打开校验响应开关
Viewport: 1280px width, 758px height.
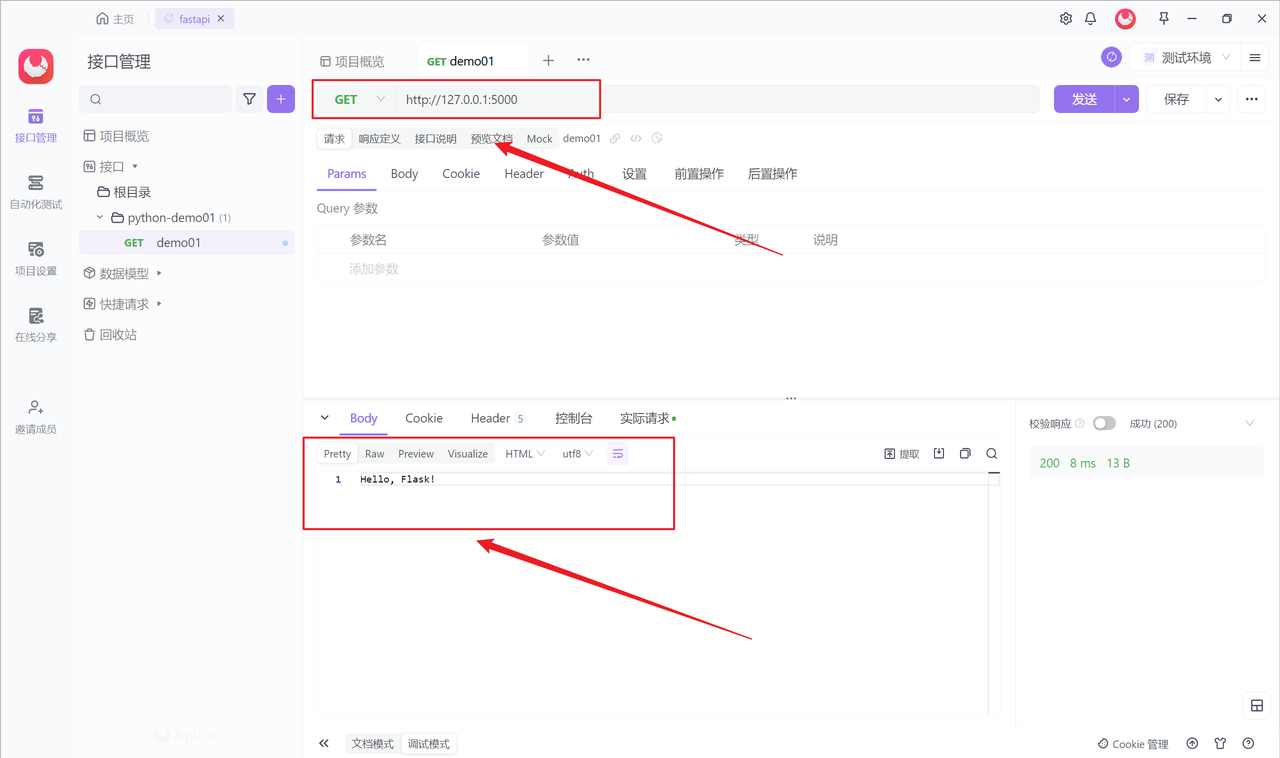point(1104,423)
